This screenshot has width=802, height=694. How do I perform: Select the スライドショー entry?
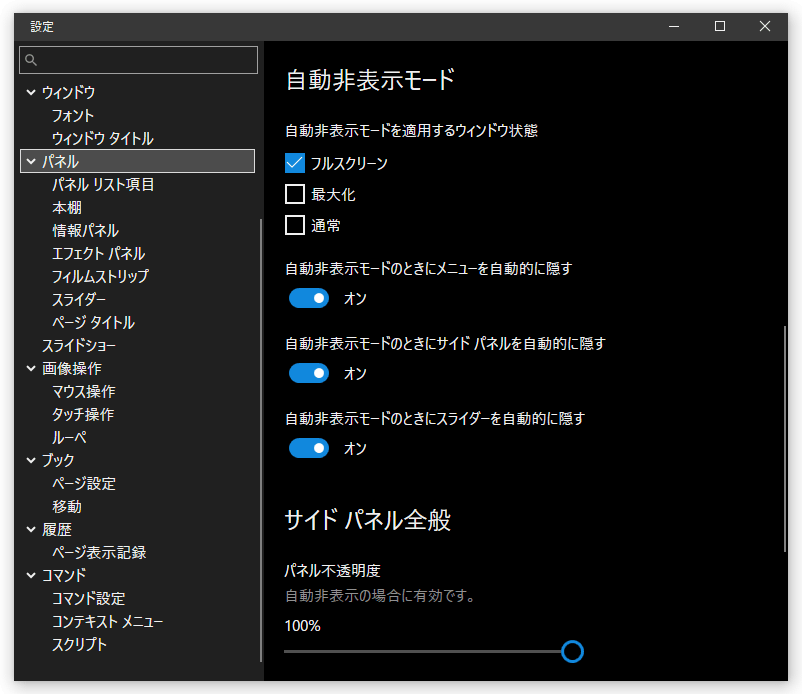click(x=79, y=346)
